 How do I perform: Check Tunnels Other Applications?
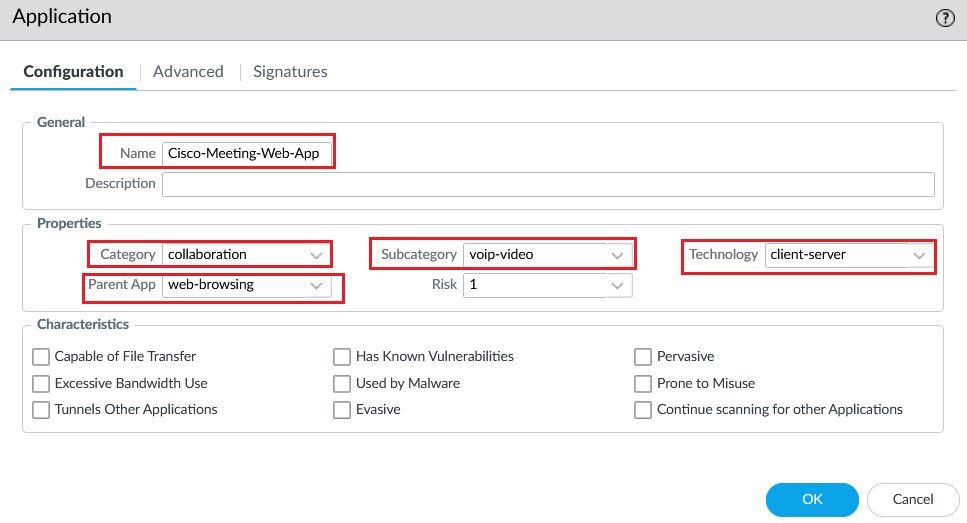(x=41, y=410)
